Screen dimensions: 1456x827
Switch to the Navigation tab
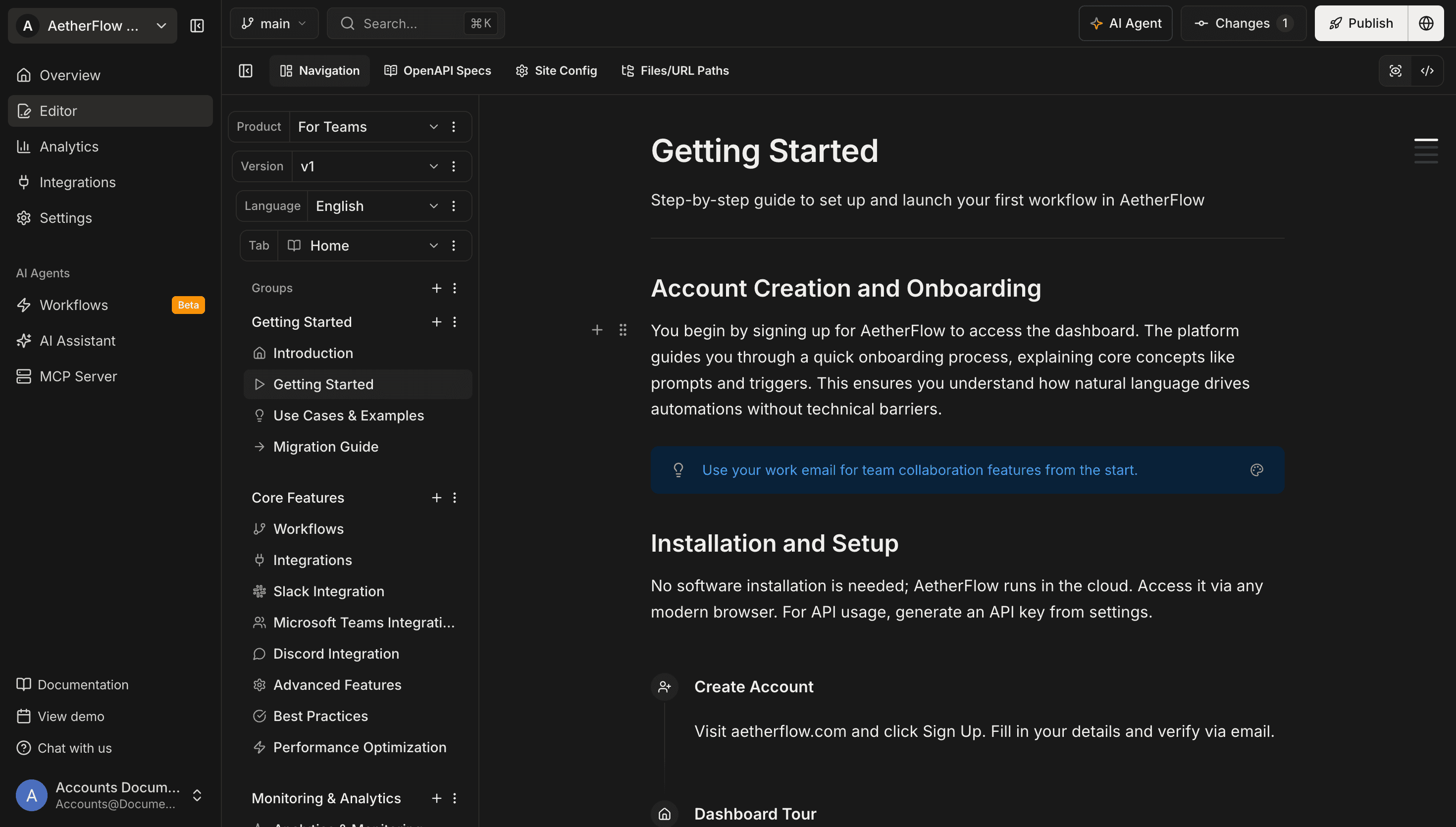pos(320,70)
